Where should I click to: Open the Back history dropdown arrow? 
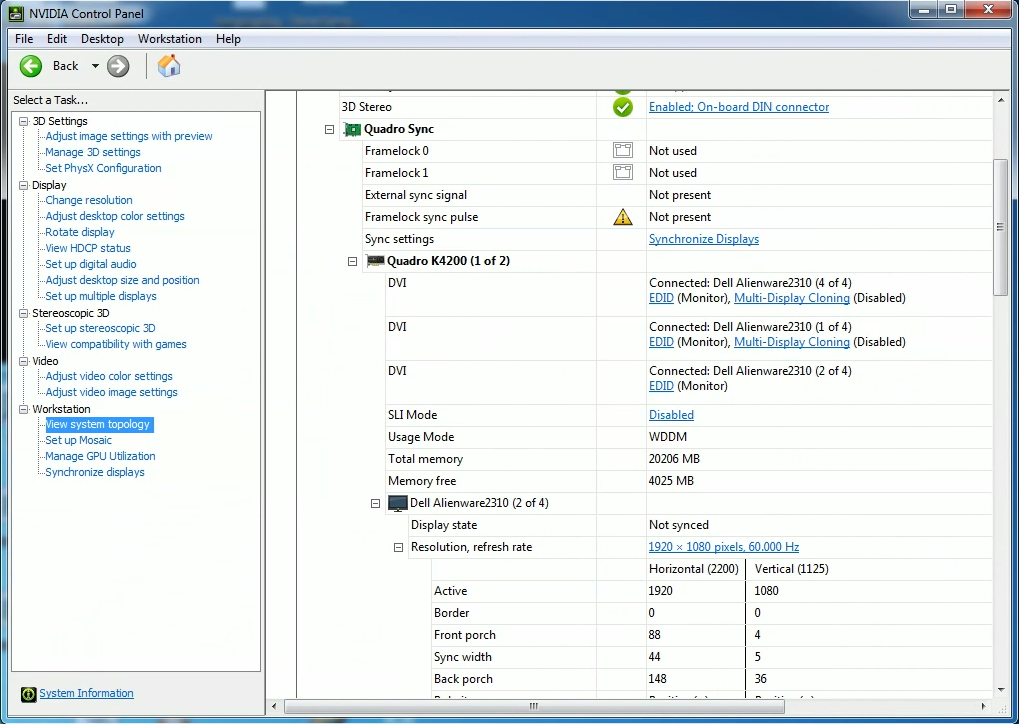pos(95,66)
